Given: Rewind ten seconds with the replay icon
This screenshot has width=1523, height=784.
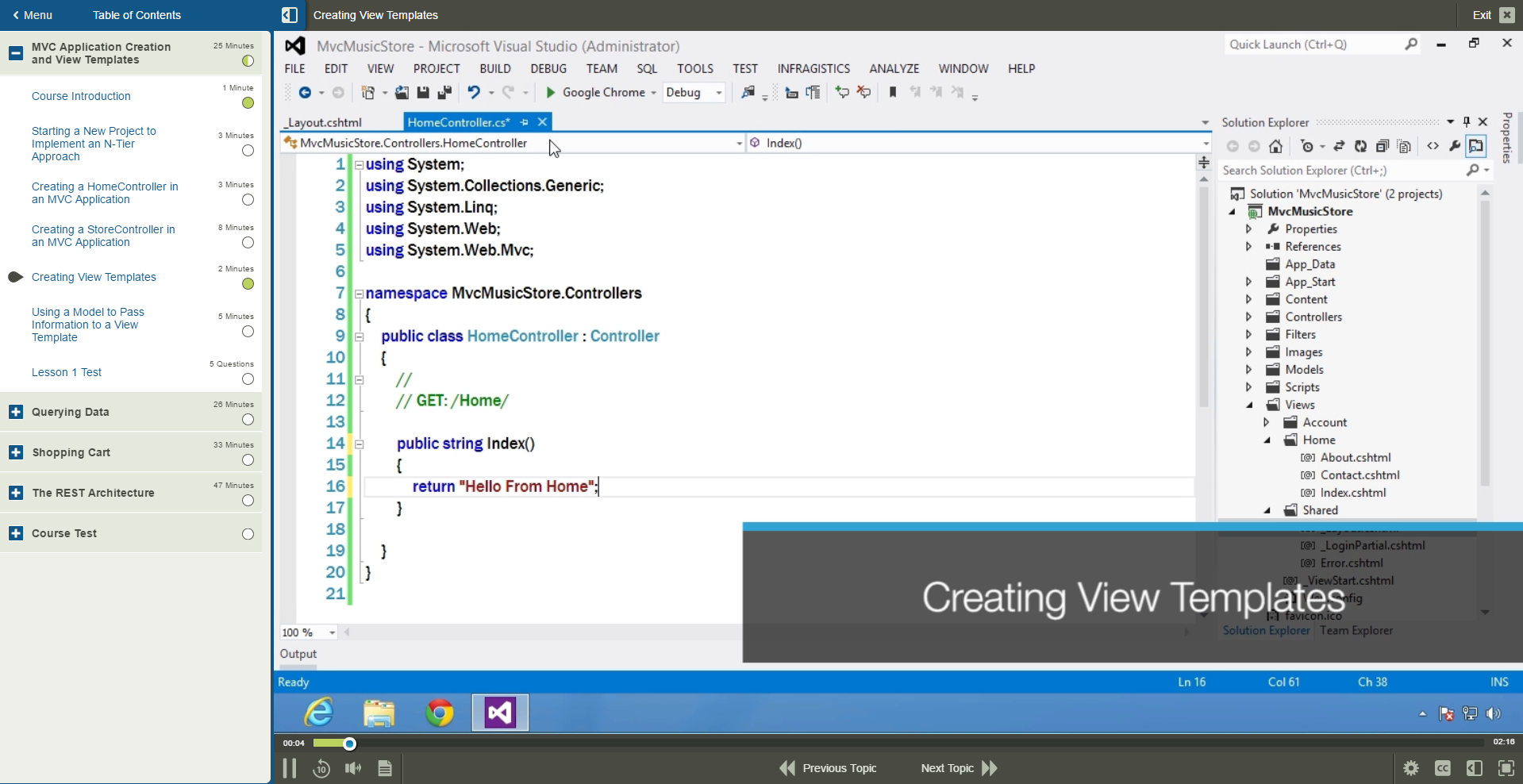Looking at the screenshot, I should point(321,768).
